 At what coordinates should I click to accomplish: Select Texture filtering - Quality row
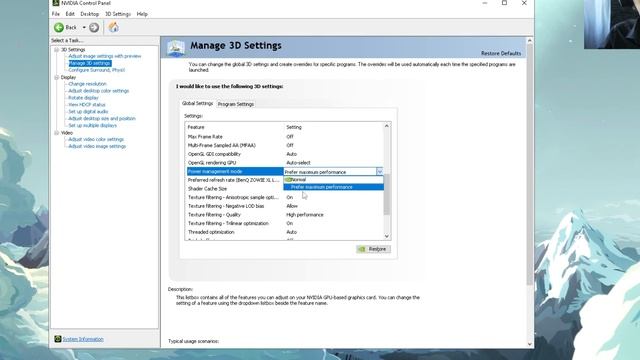click(x=285, y=215)
